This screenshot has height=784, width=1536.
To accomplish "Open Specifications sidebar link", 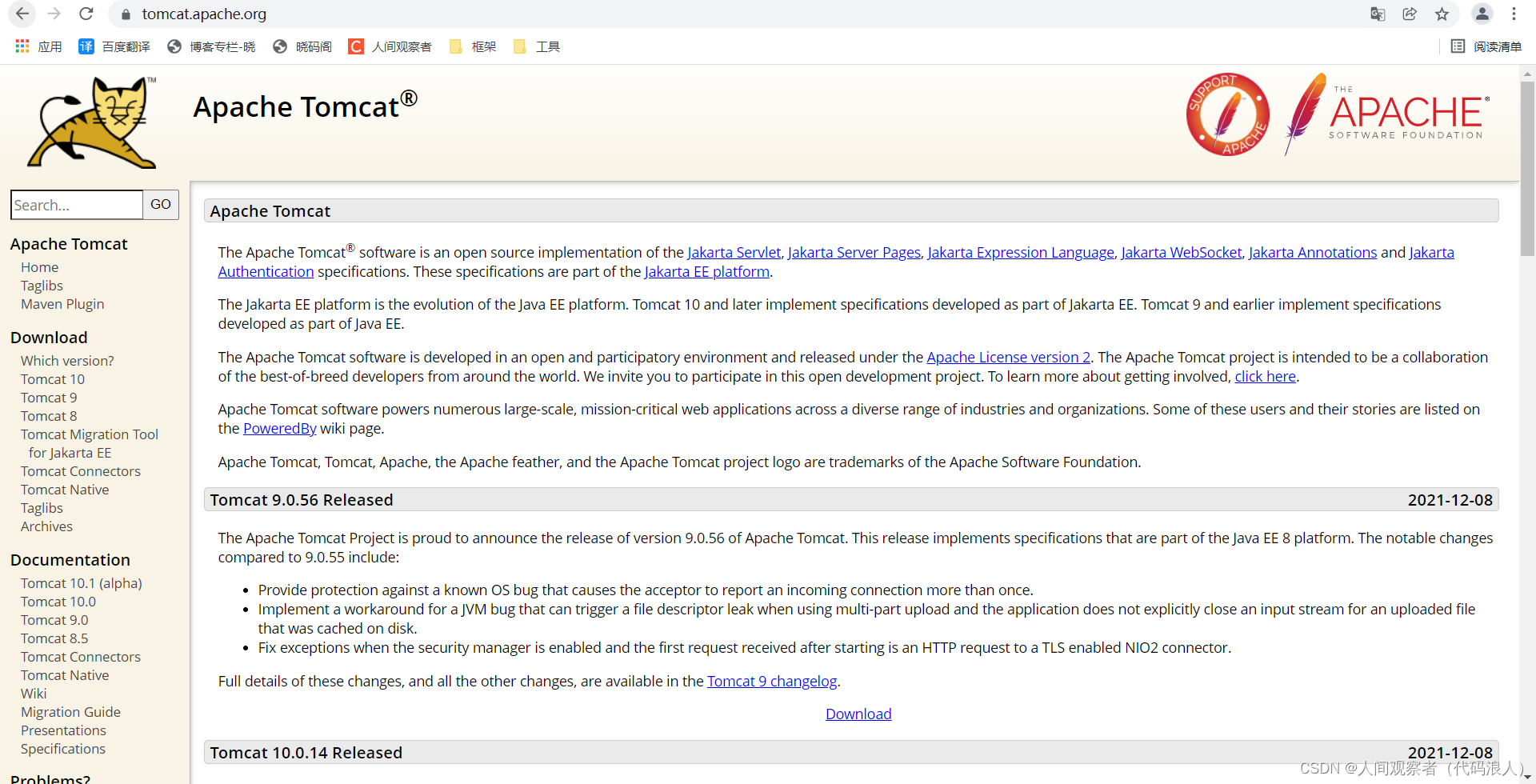I will tap(63, 749).
